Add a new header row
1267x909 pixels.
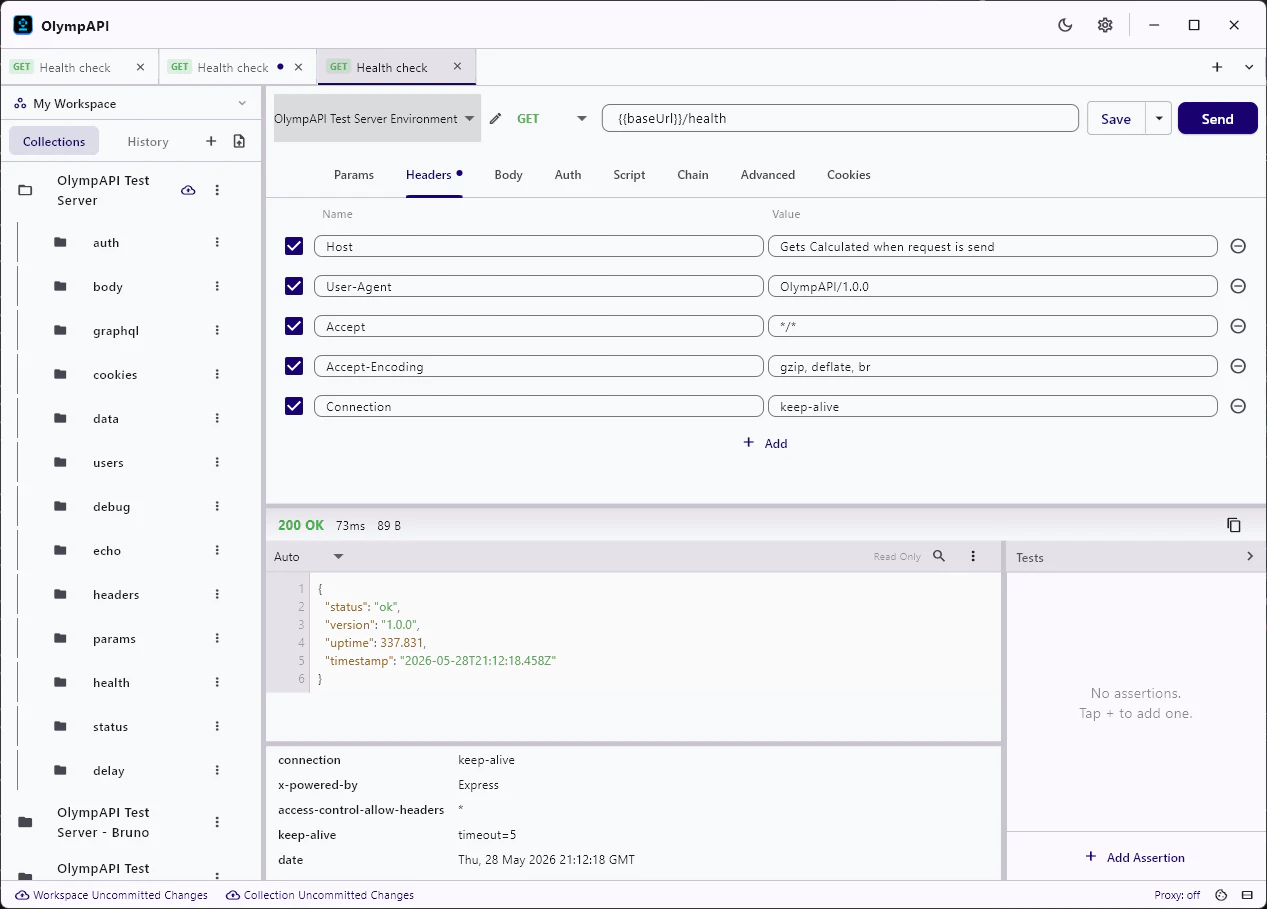pos(765,443)
